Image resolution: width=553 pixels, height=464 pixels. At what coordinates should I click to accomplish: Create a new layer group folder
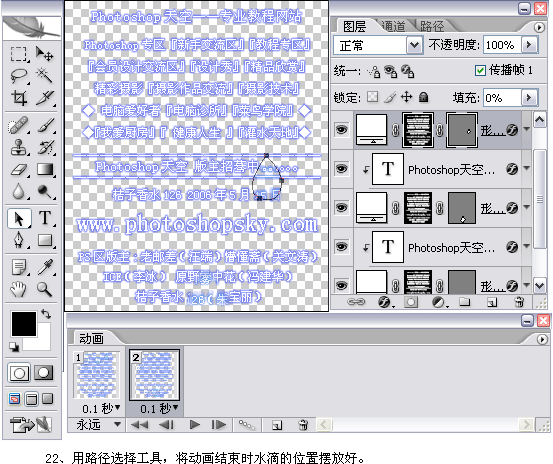pos(465,302)
